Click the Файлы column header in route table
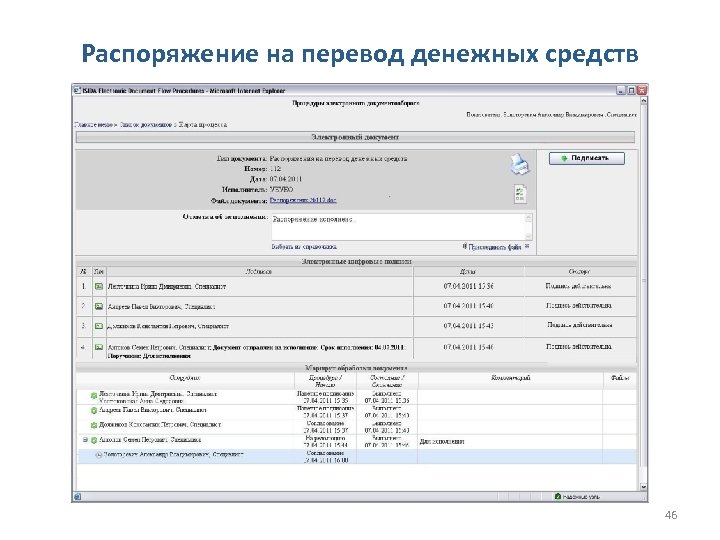 (620, 378)
